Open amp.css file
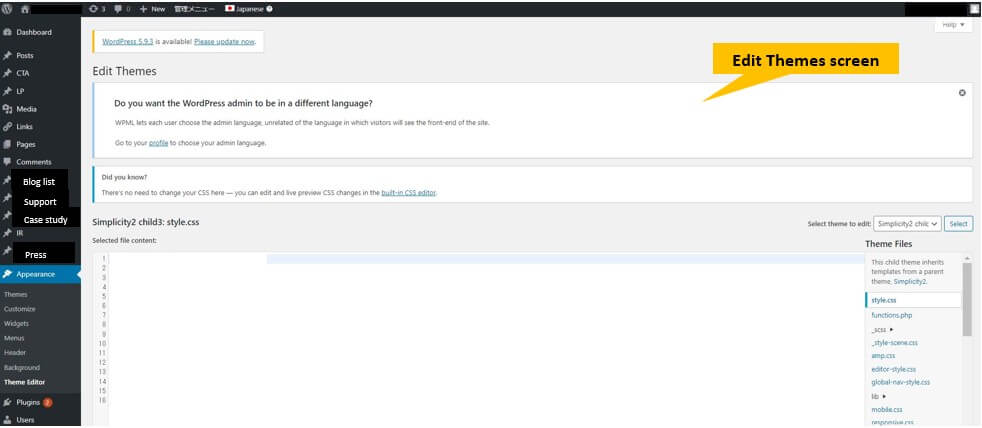Screen dimensions: 982x428 coord(883,356)
